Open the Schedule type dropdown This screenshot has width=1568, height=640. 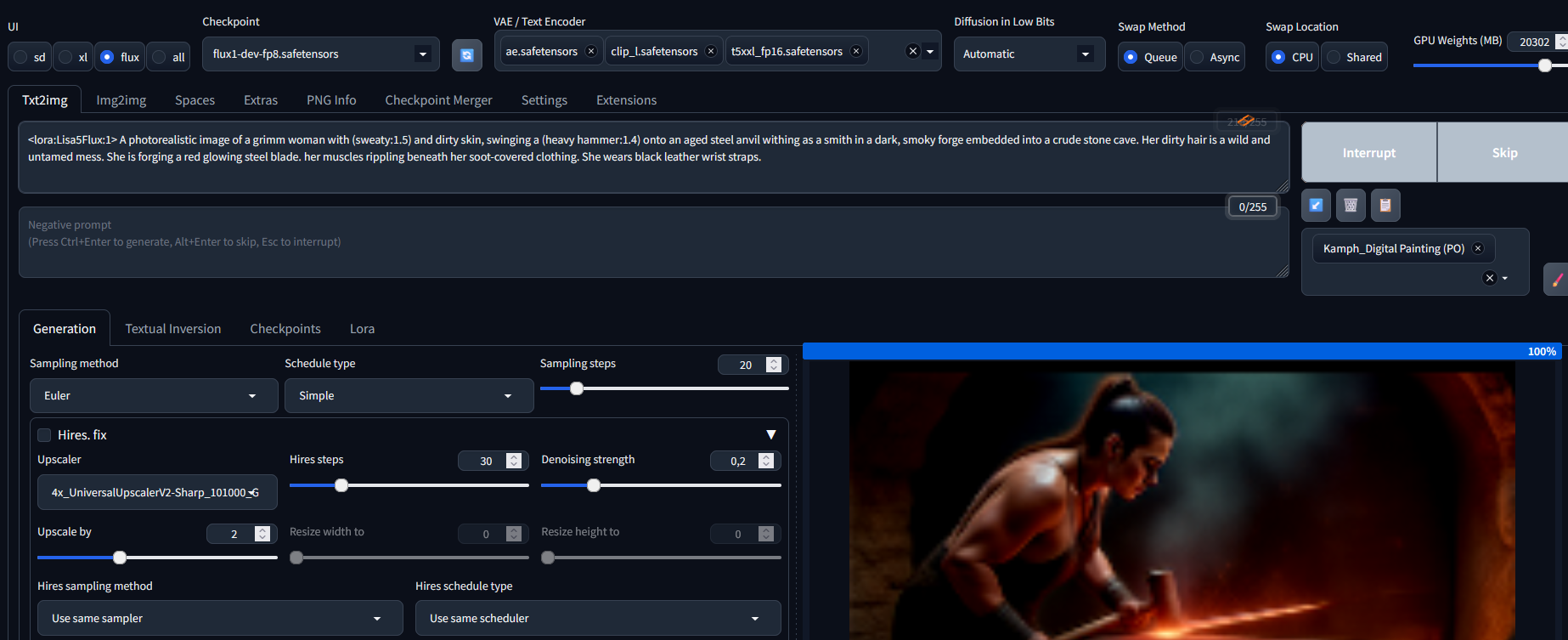(x=409, y=396)
